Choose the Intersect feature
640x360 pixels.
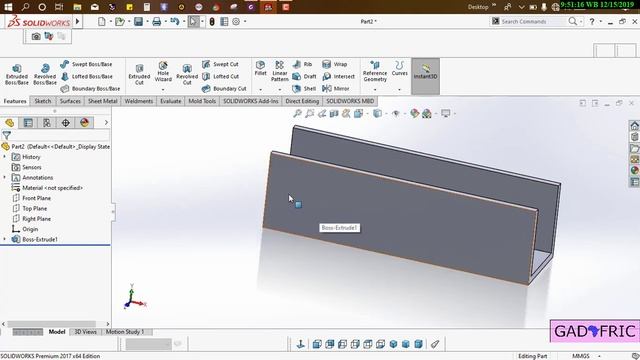pos(338,76)
